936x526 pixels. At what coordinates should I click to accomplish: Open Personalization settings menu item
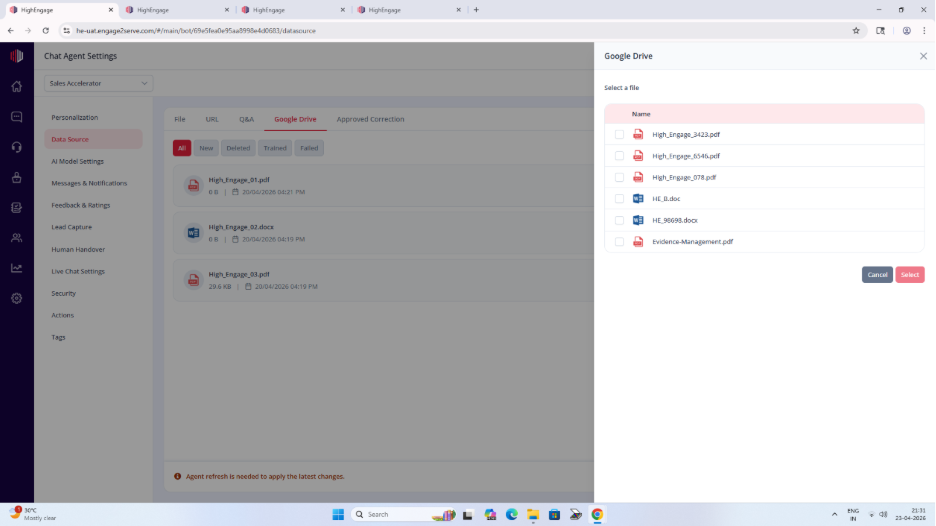[75, 118]
